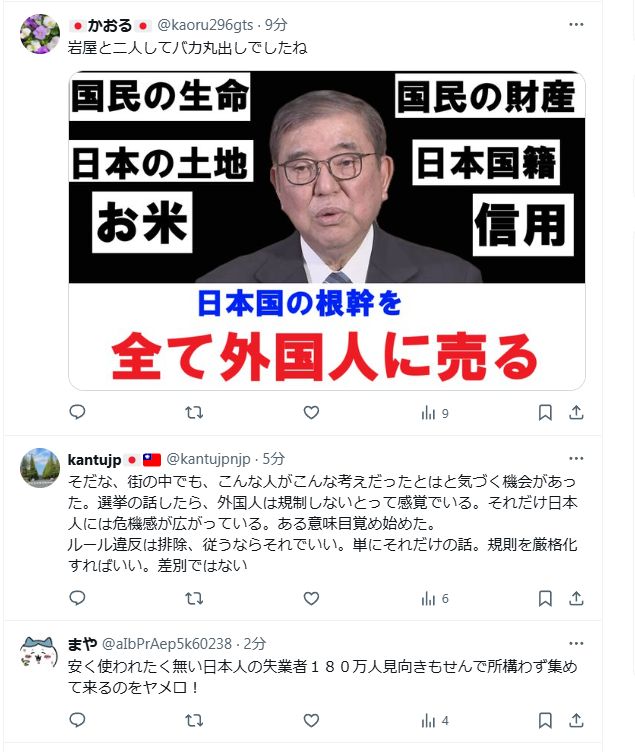
Task: Share かおる's tweet
Action: tap(576, 412)
